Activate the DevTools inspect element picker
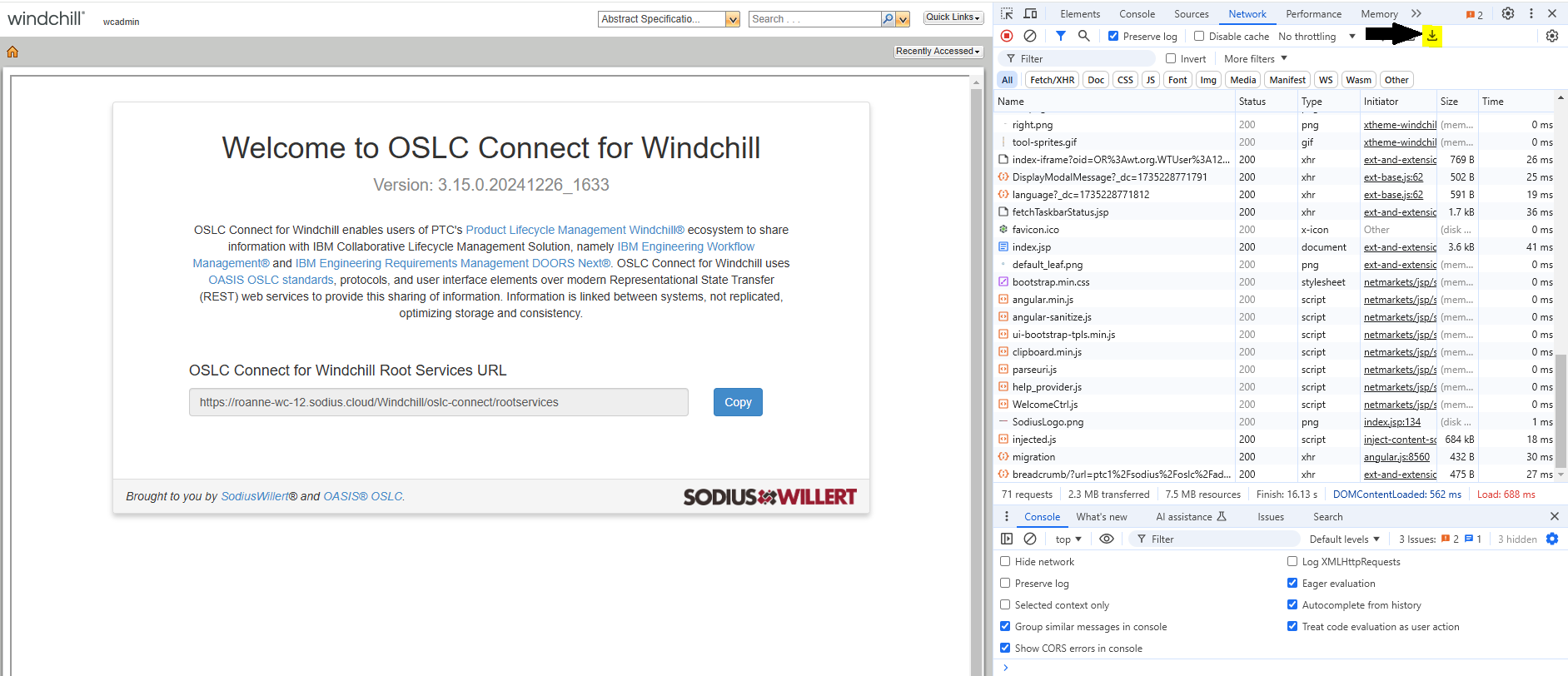 pyautogui.click(x=1007, y=13)
